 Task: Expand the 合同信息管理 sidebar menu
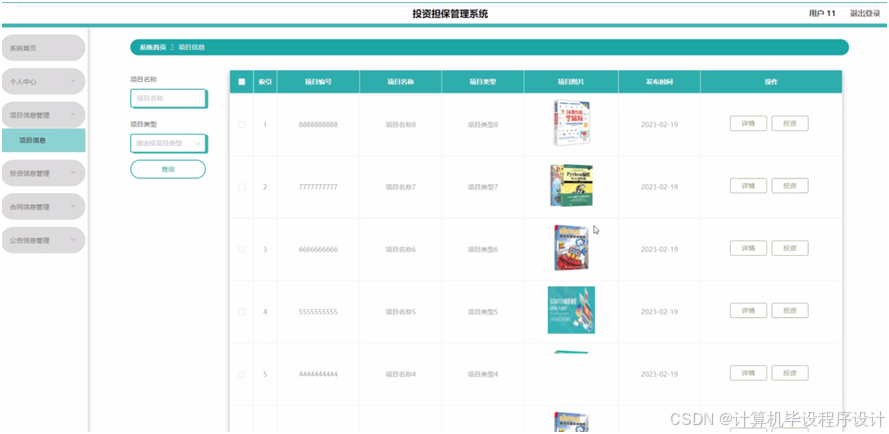click(x=44, y=207)
